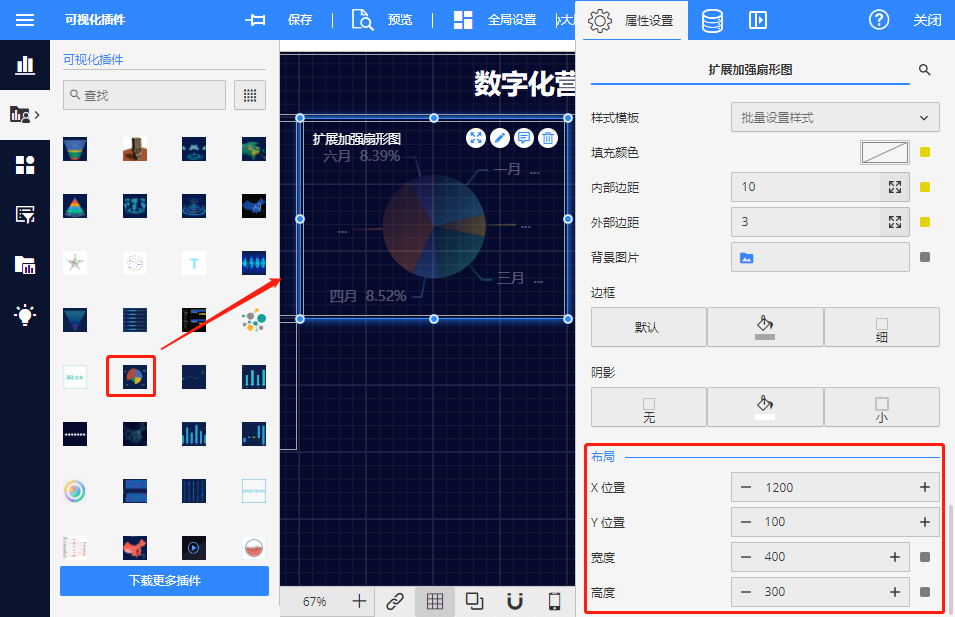Viewport: 955px width, 617px height.
Task: Open the mobile device preview icon
Action: (555, 601)
